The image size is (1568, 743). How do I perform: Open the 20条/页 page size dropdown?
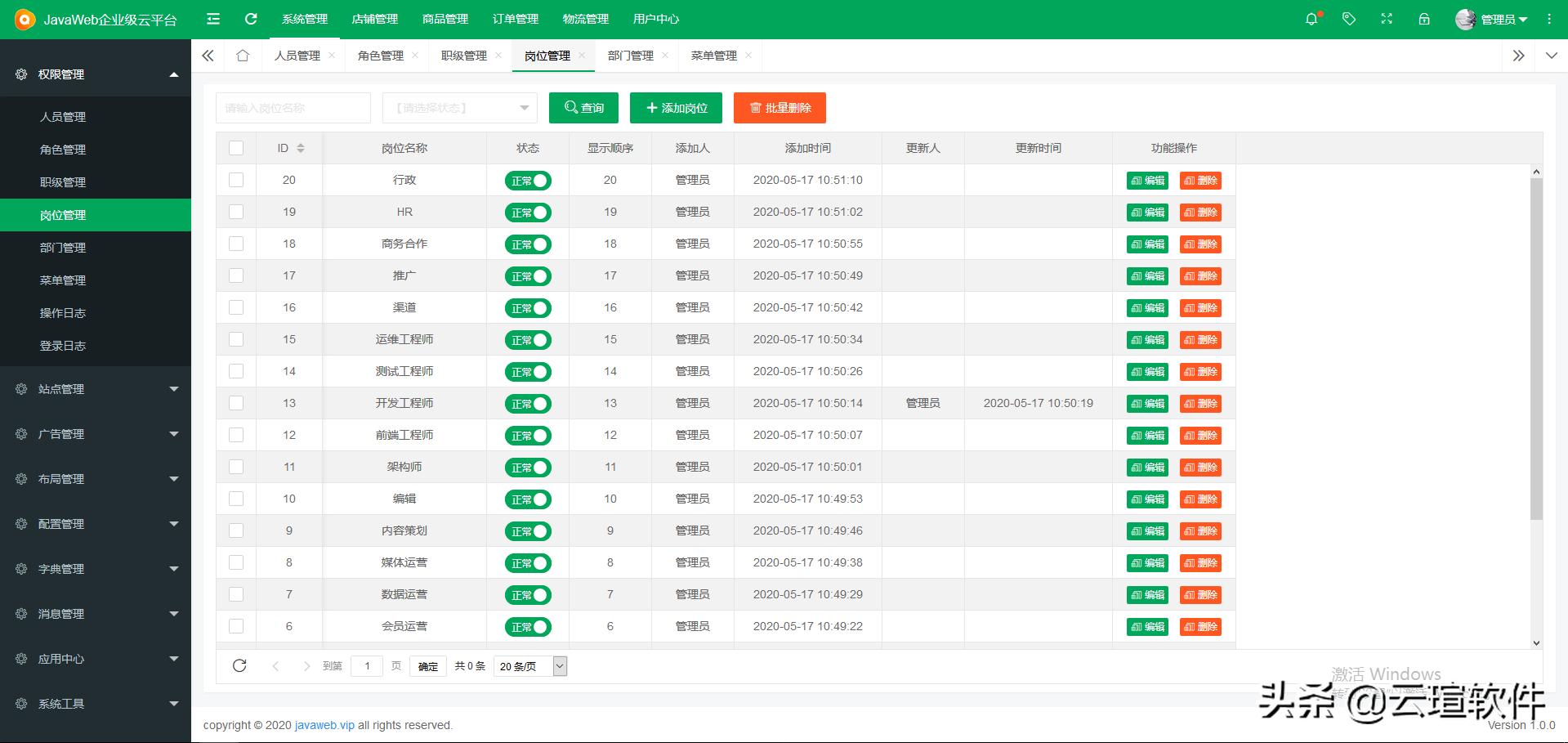point(529,665)
